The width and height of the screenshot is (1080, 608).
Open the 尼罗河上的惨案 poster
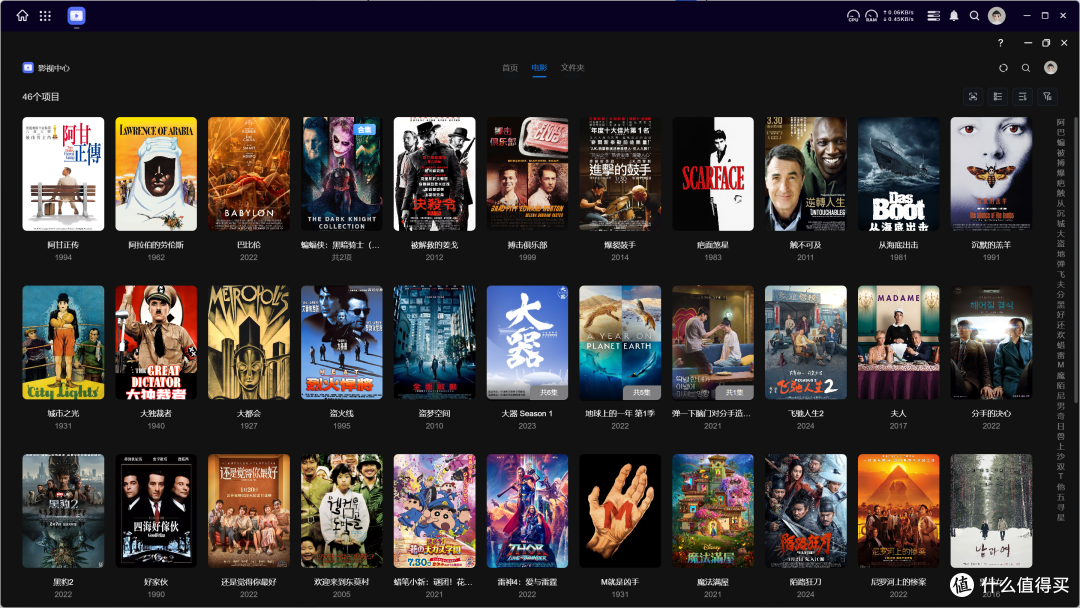(x=898, y=511)
